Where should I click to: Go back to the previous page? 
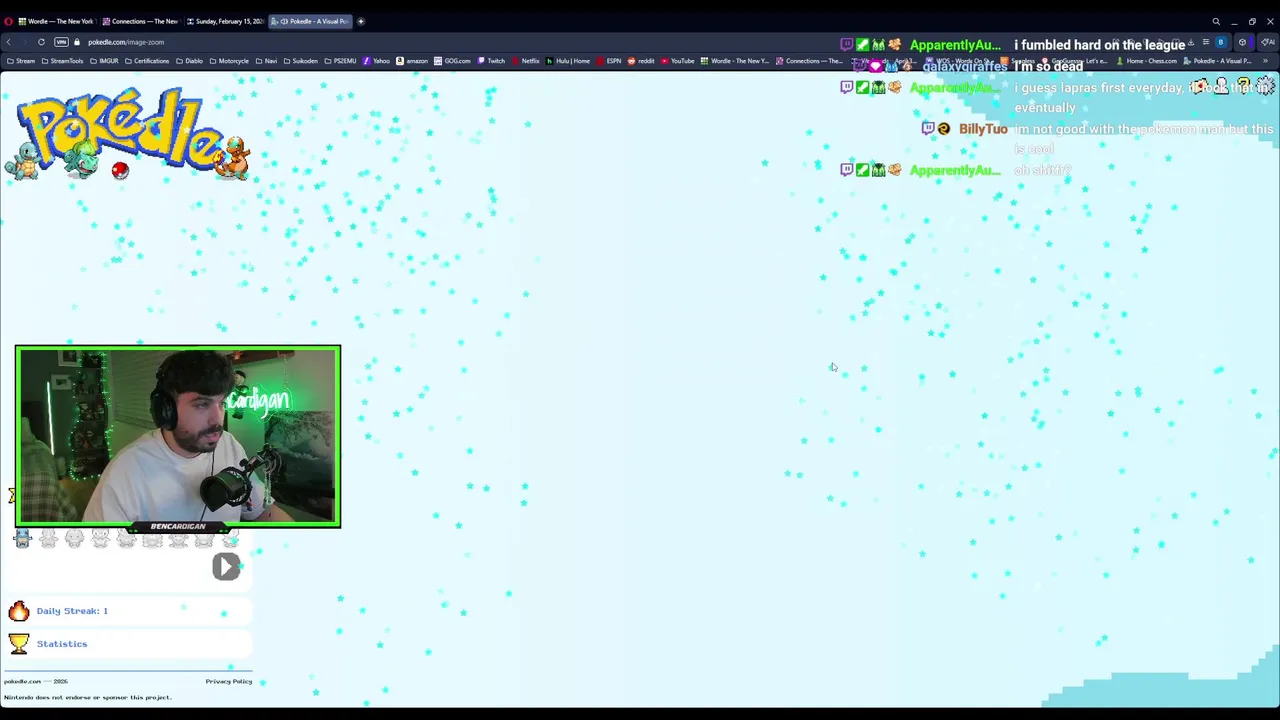8,42
